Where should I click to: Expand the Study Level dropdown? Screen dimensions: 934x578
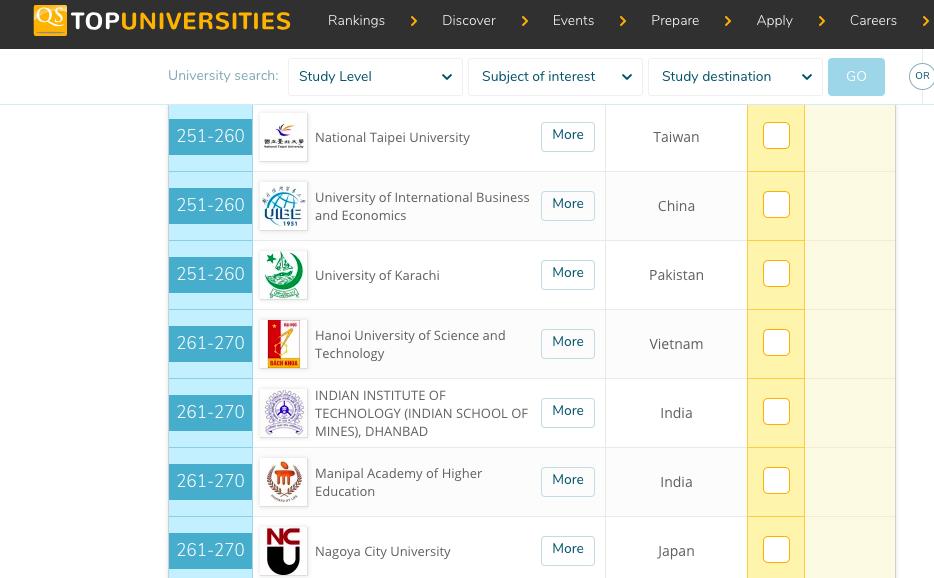pyautogui.click(x=375, y=77)
